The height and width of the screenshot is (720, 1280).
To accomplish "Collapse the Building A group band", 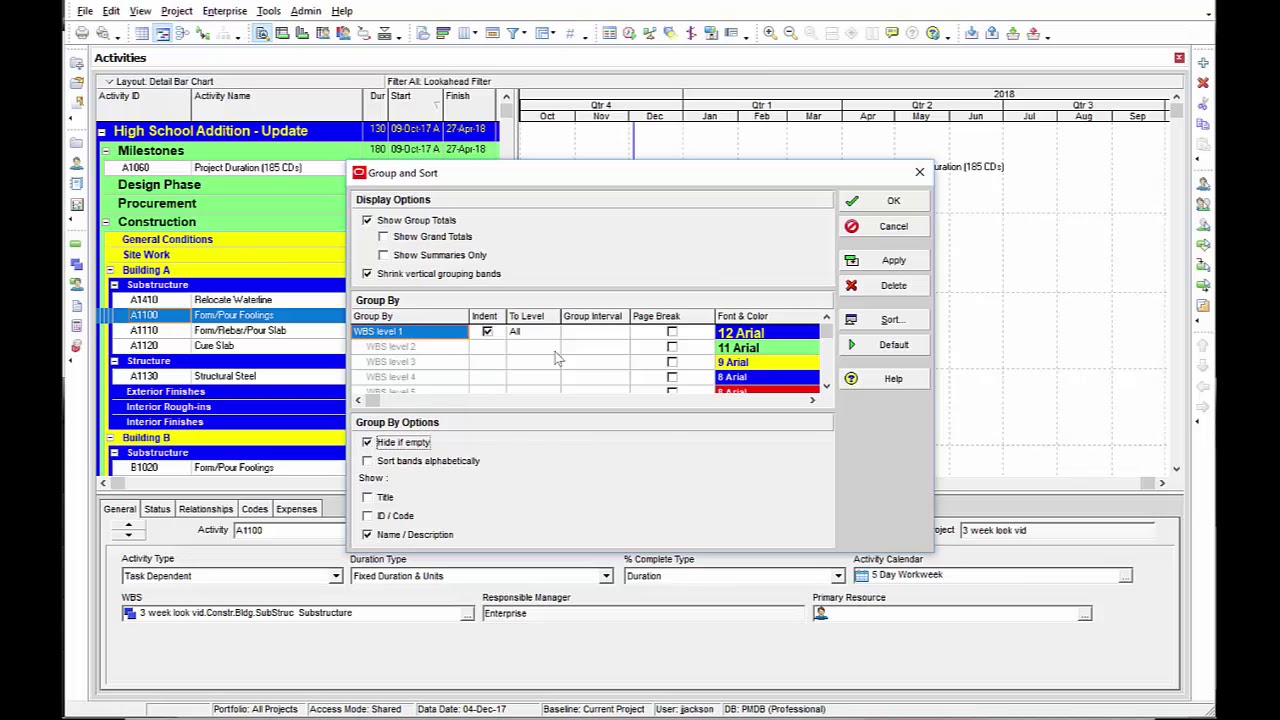I will (111, 270).
